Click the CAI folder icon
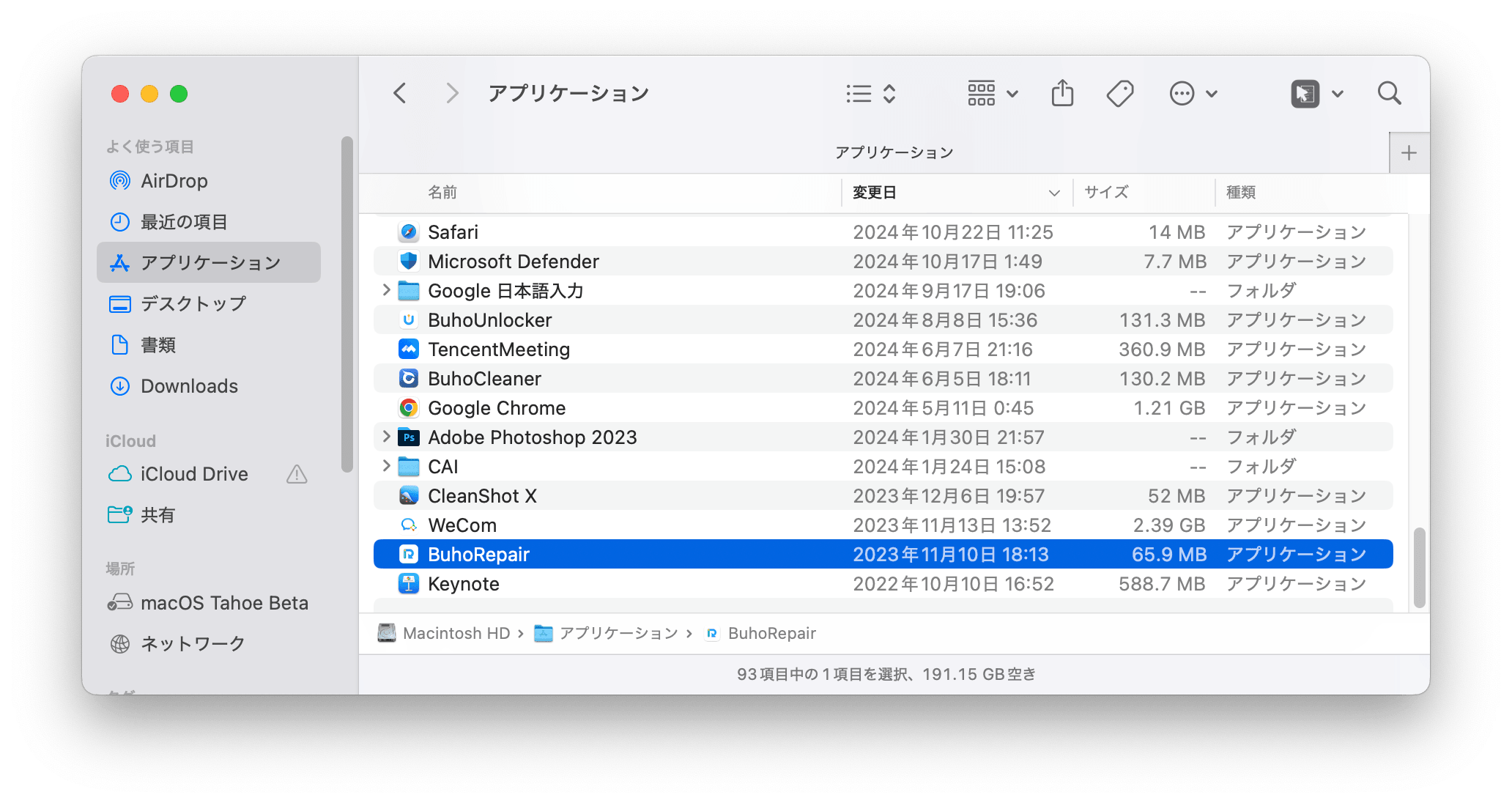The width and height of the screenshot is (1512, 803). (409, 467)
